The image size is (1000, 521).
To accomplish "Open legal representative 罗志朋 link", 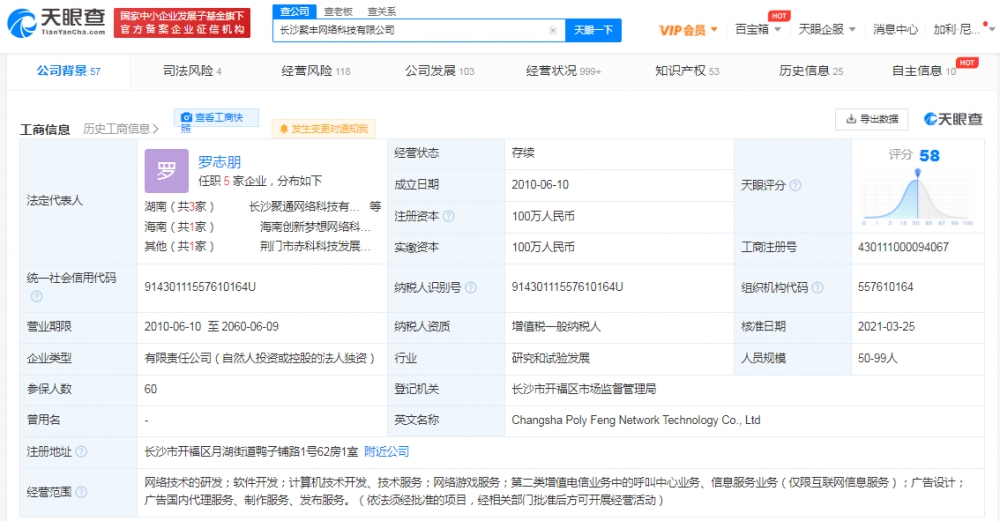I will click(x=219, y=162).
